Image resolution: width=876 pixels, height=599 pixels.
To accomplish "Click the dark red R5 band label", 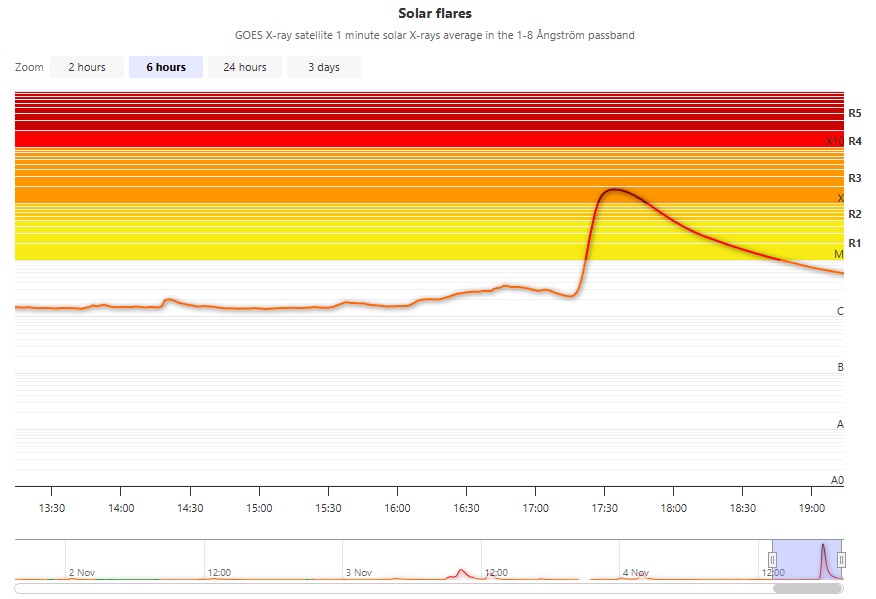I will point(854,113).
